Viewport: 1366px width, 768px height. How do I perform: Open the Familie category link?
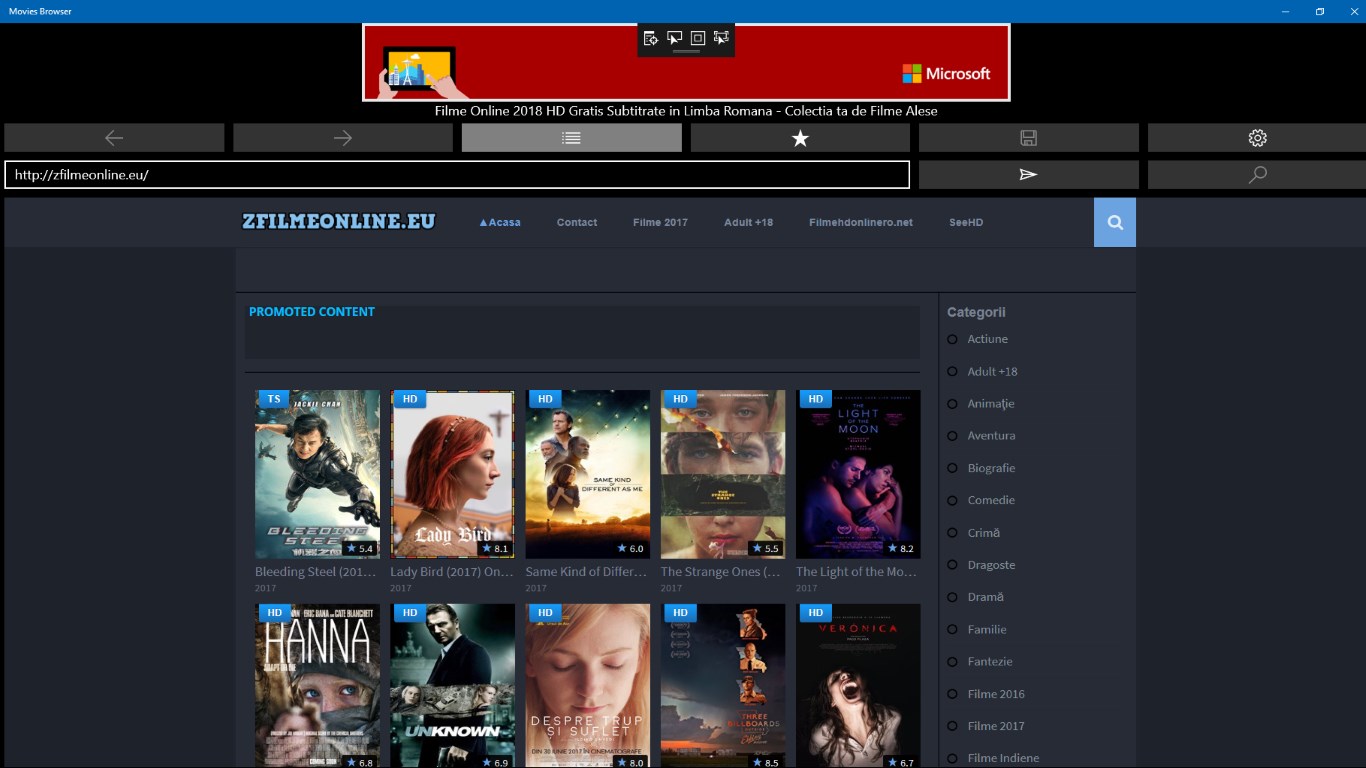pos(987,629)
